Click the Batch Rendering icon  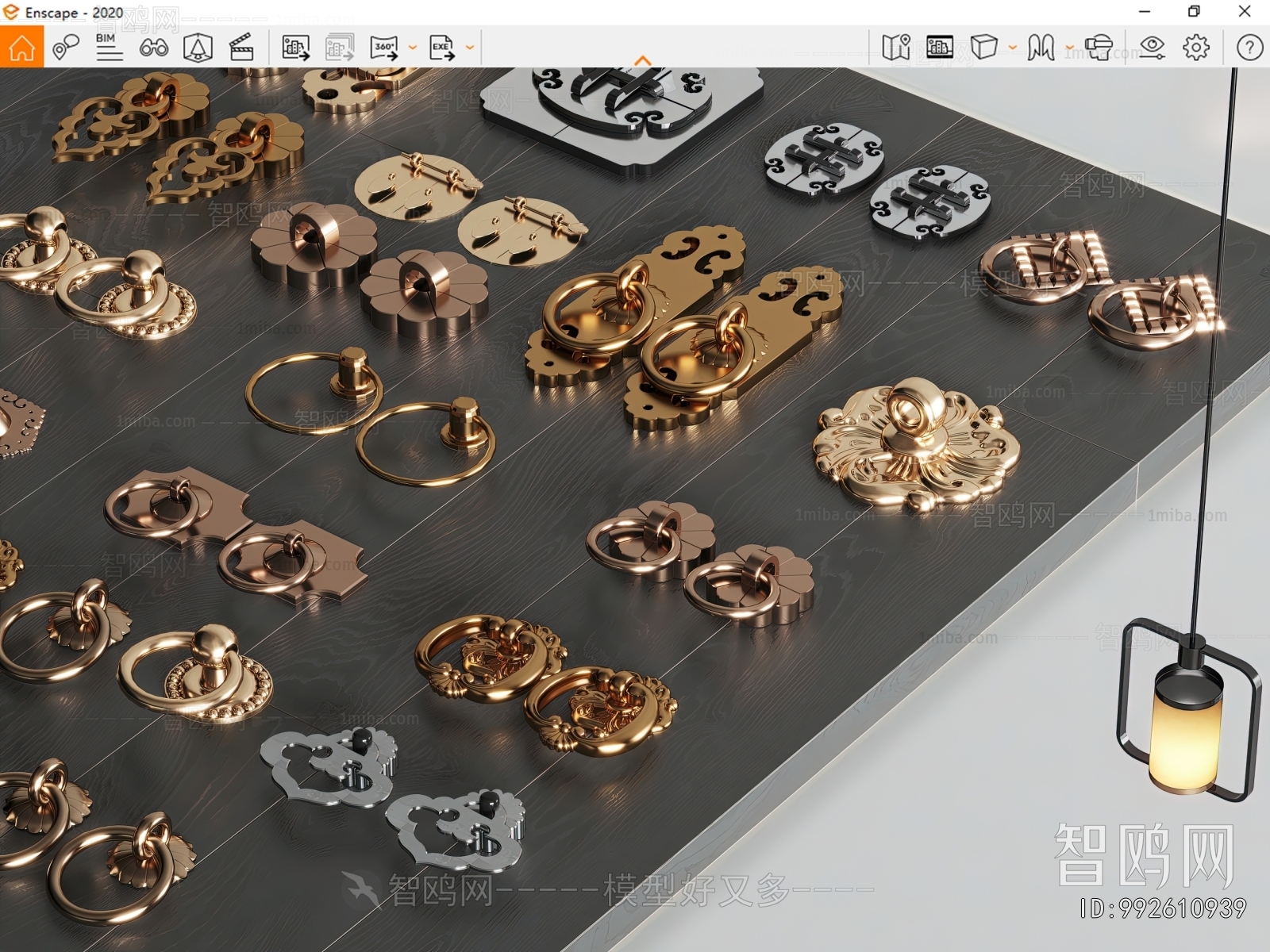340,48
